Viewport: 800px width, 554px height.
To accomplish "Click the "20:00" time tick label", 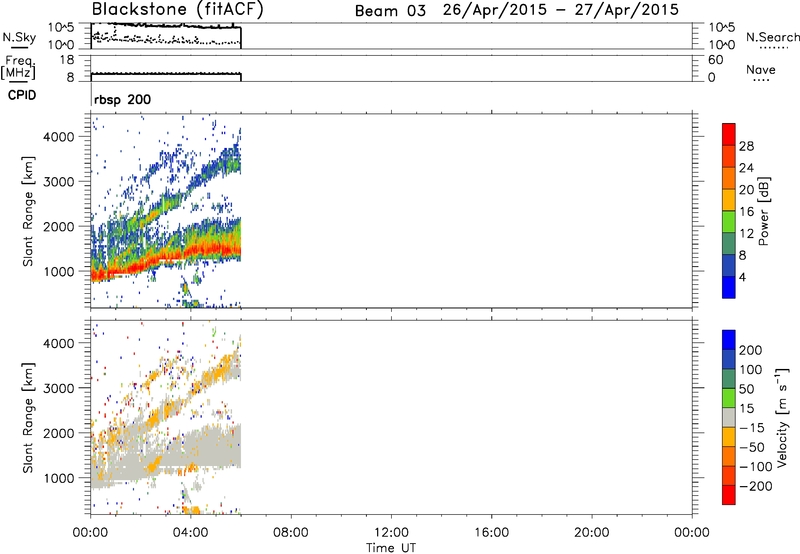I will [592, 533].
